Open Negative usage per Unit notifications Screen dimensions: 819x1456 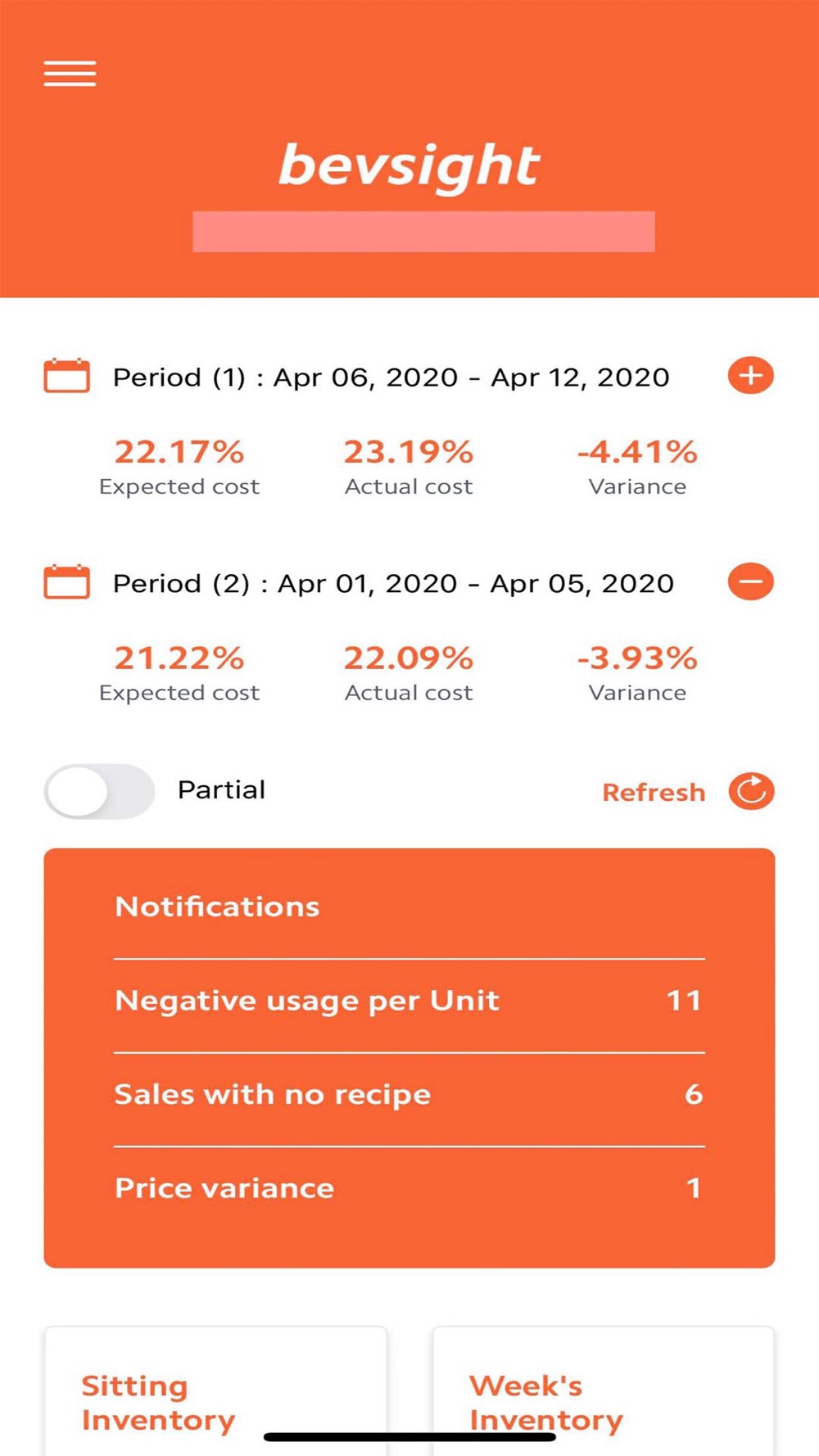[x=408, y=1001]
